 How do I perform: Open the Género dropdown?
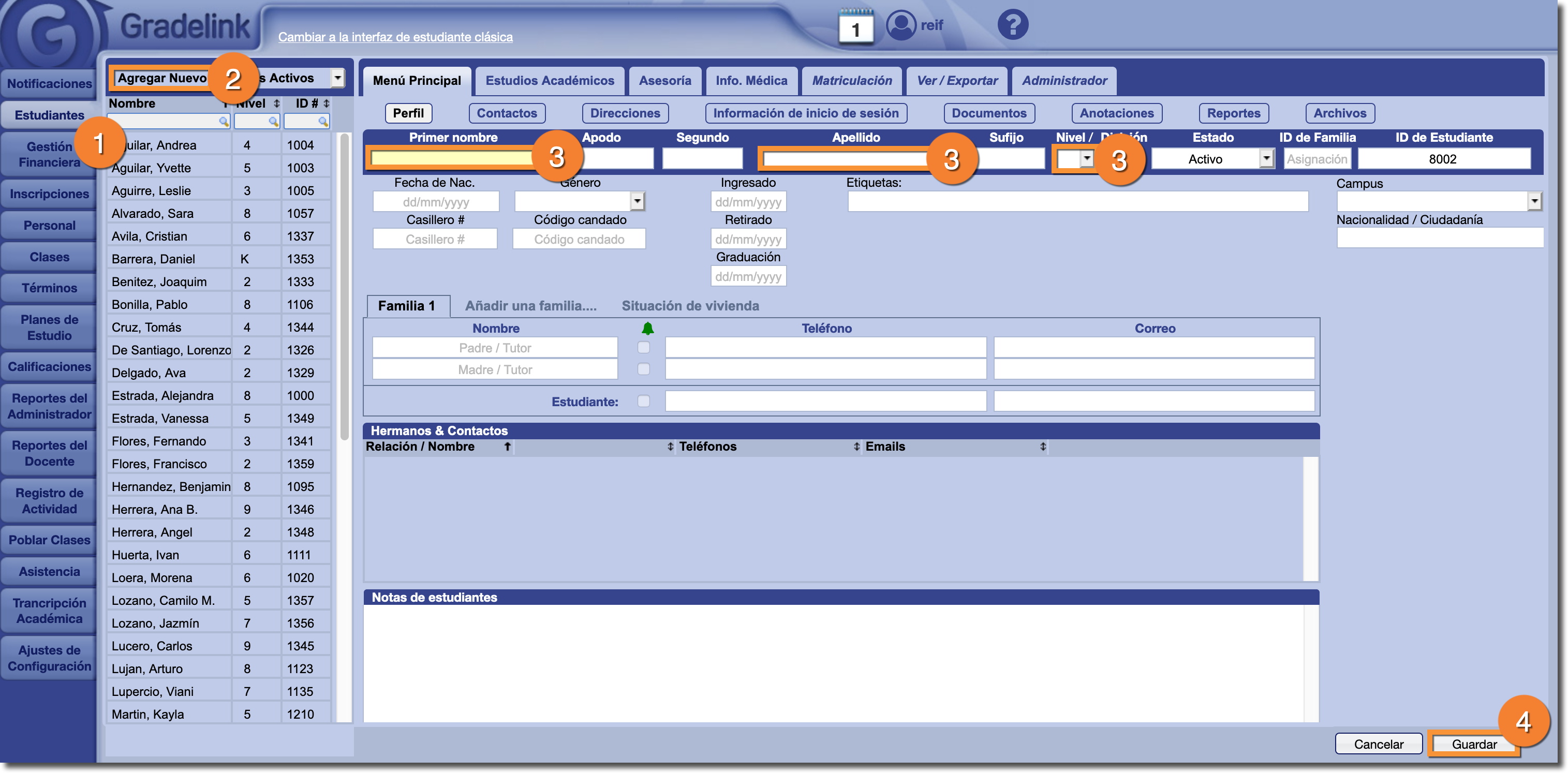pyautogui.click(x=637, y=201)
